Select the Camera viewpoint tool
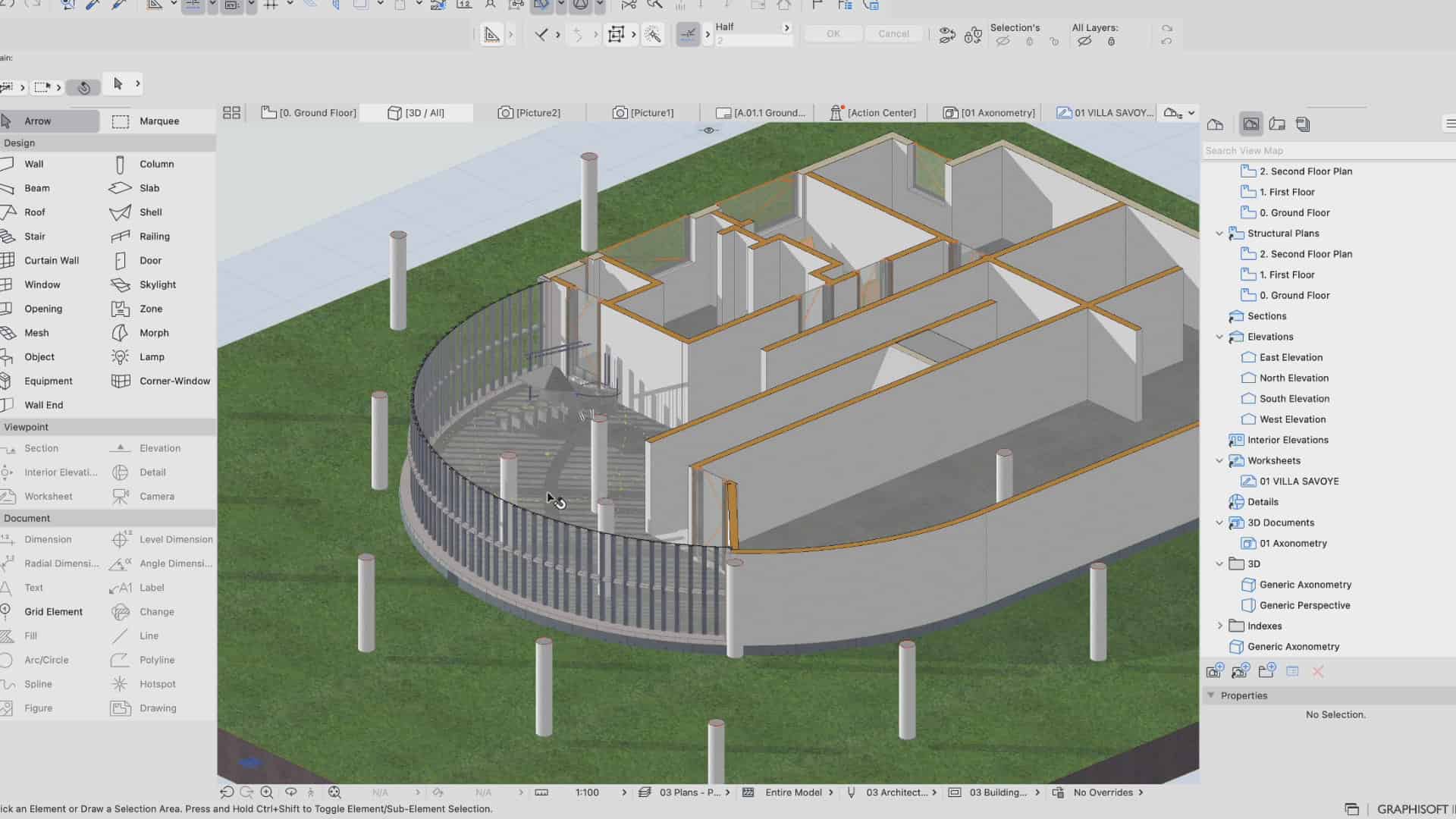Viewport: 1456px width, 819px height. pos(156,496)
